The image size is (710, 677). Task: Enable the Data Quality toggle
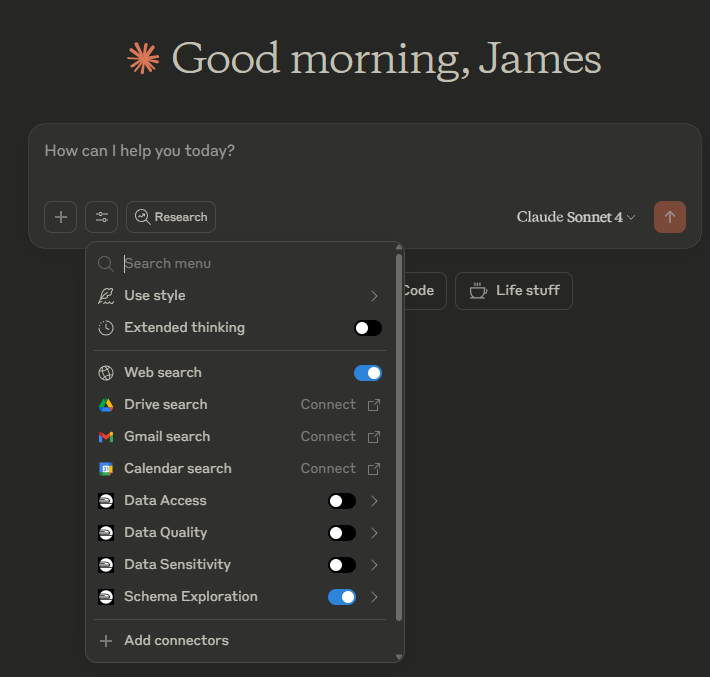(x=342, y=533)
